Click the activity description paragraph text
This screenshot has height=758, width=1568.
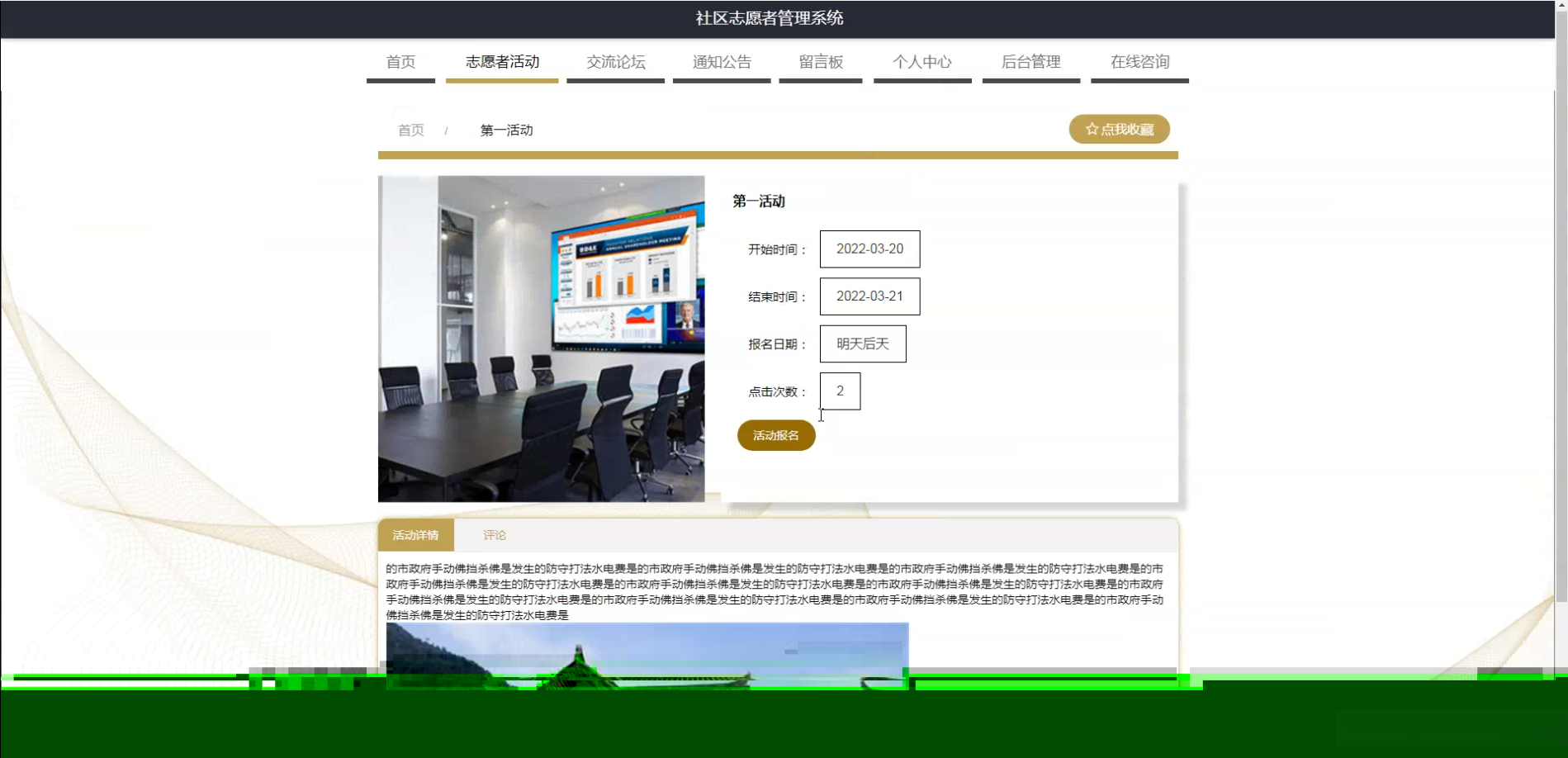point(775,592)
